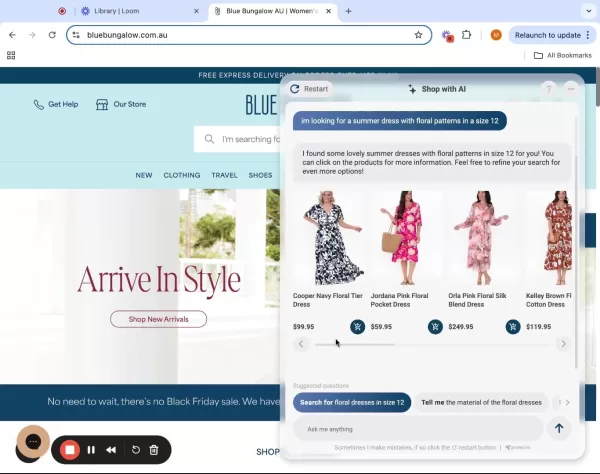The height and width of the screenshot is (474, 600).
Task: Stop the Loom recording
Action: point(70,450)
